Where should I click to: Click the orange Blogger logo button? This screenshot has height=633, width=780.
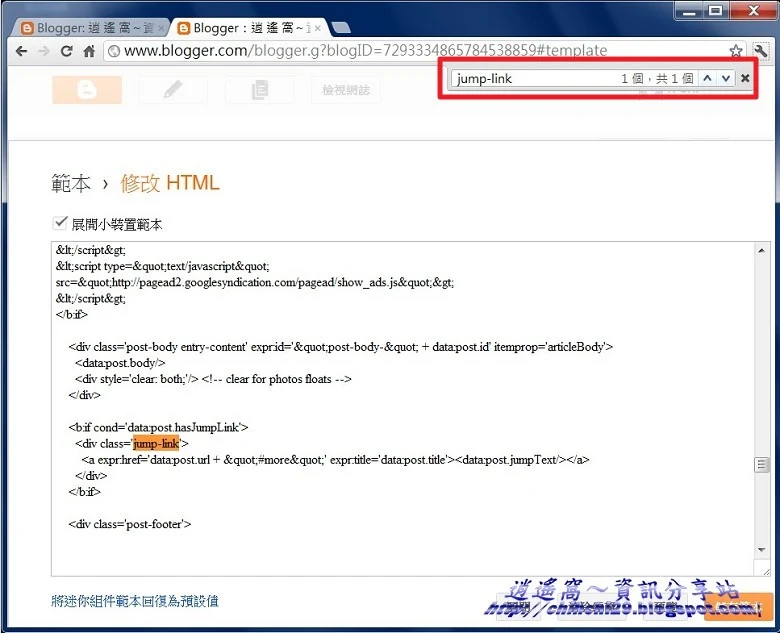click(x=87, y=90)
